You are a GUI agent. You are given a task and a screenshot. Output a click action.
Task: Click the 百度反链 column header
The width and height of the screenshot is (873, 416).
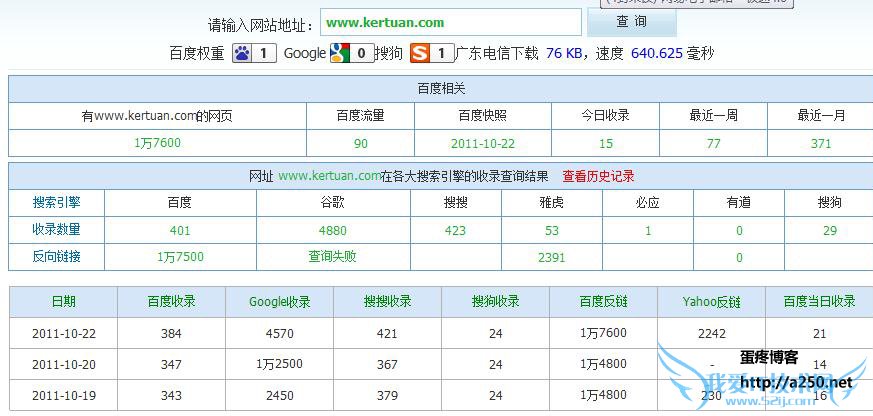pyautogui.click(x=604, y=301)
